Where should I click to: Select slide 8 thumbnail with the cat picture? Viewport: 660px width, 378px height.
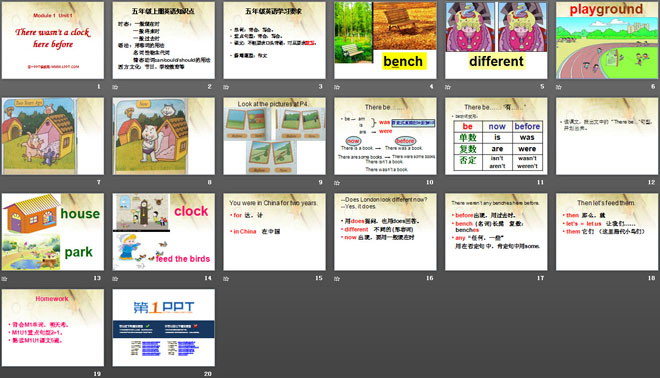(x=163, y=136)
